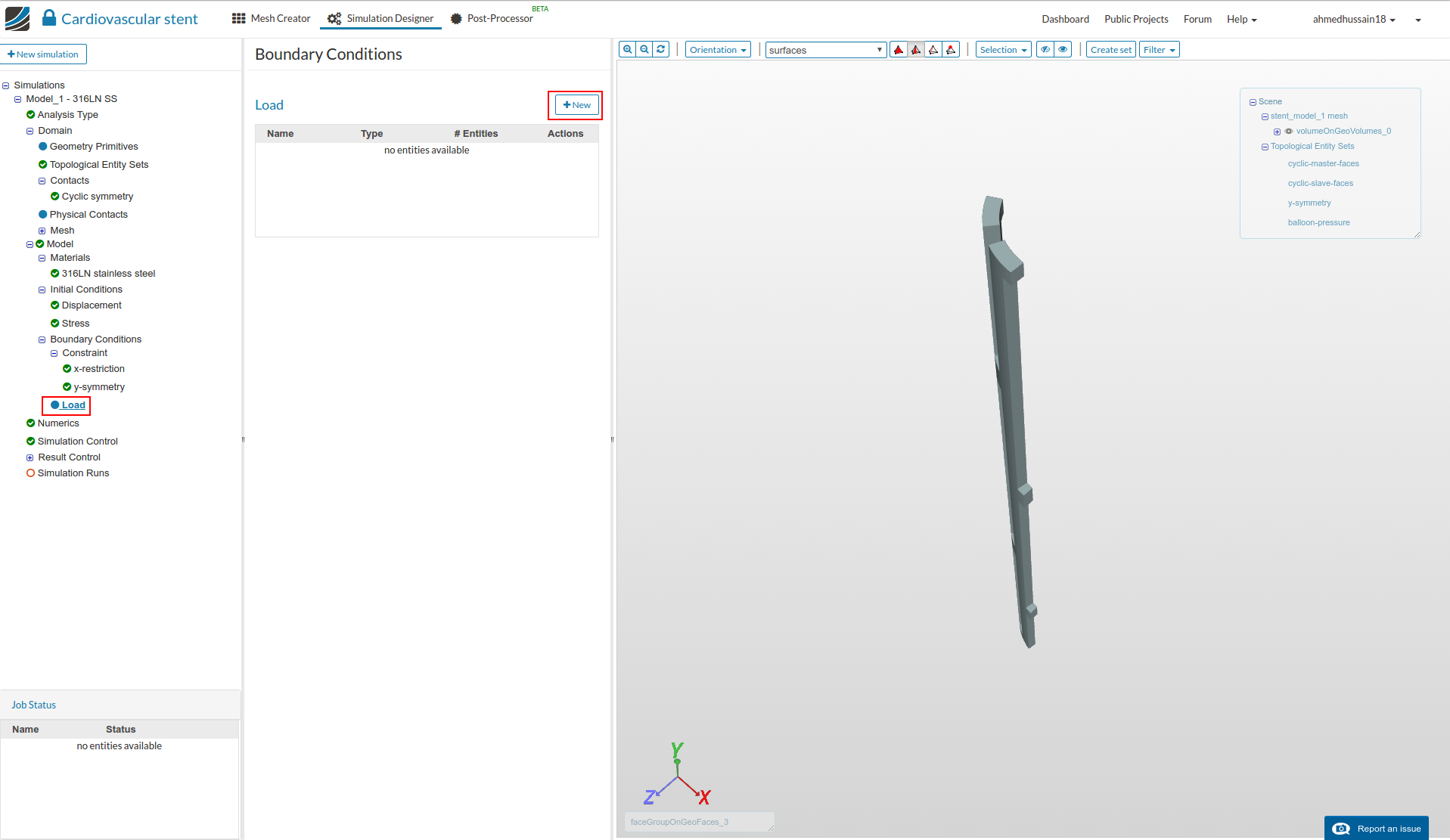Click the y-symmetry constraint check icon
The height and width of the screenshot is (840, 1450).
pyautogui.click(x=67, y=387)
